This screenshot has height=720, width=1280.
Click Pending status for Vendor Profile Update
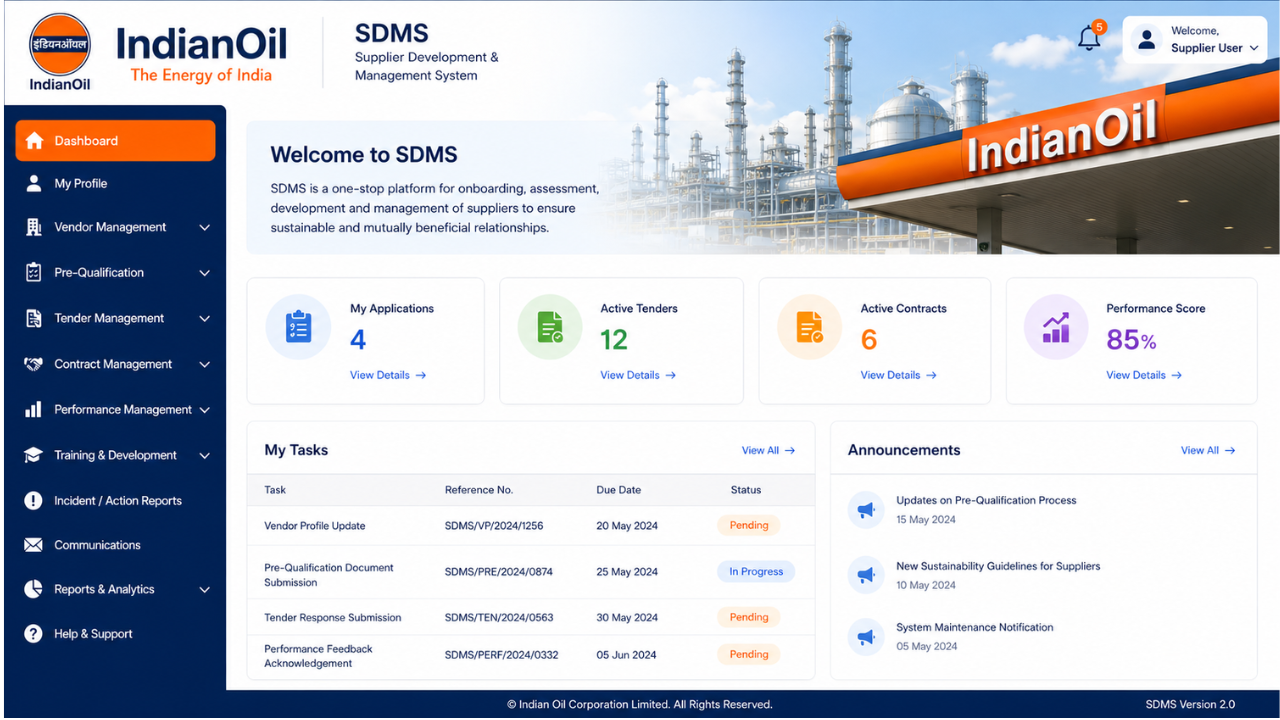pyautogui.click(x=749, y=525)
